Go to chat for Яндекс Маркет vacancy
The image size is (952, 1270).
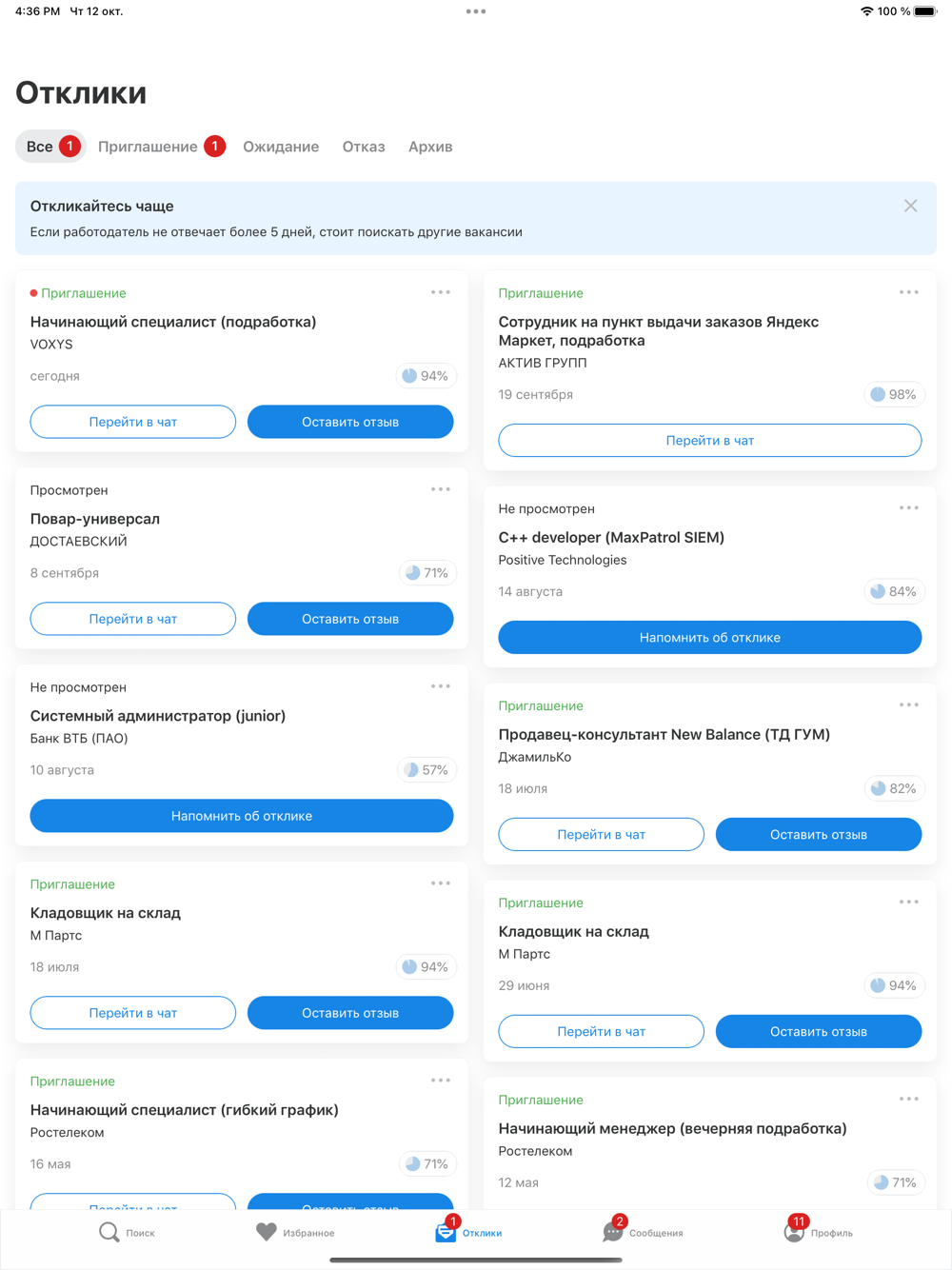(709, 441)
